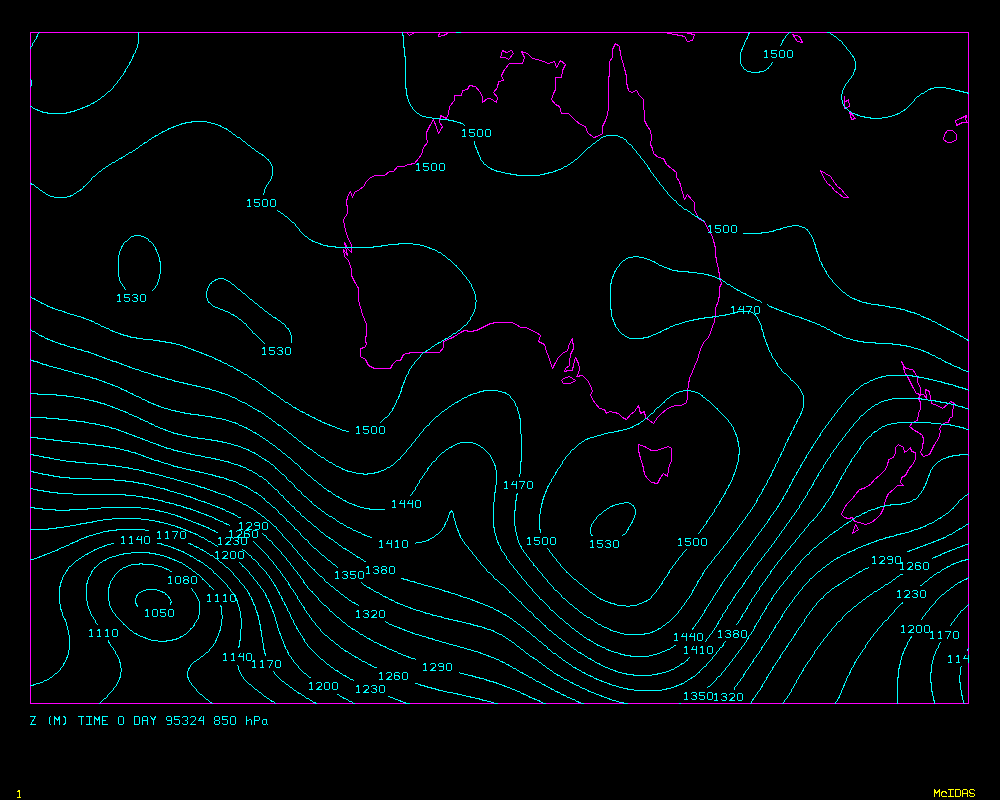Click the New Caledonia island outline
The width and height of the screenshot is (1000, 800).
[x=833, y=184]
